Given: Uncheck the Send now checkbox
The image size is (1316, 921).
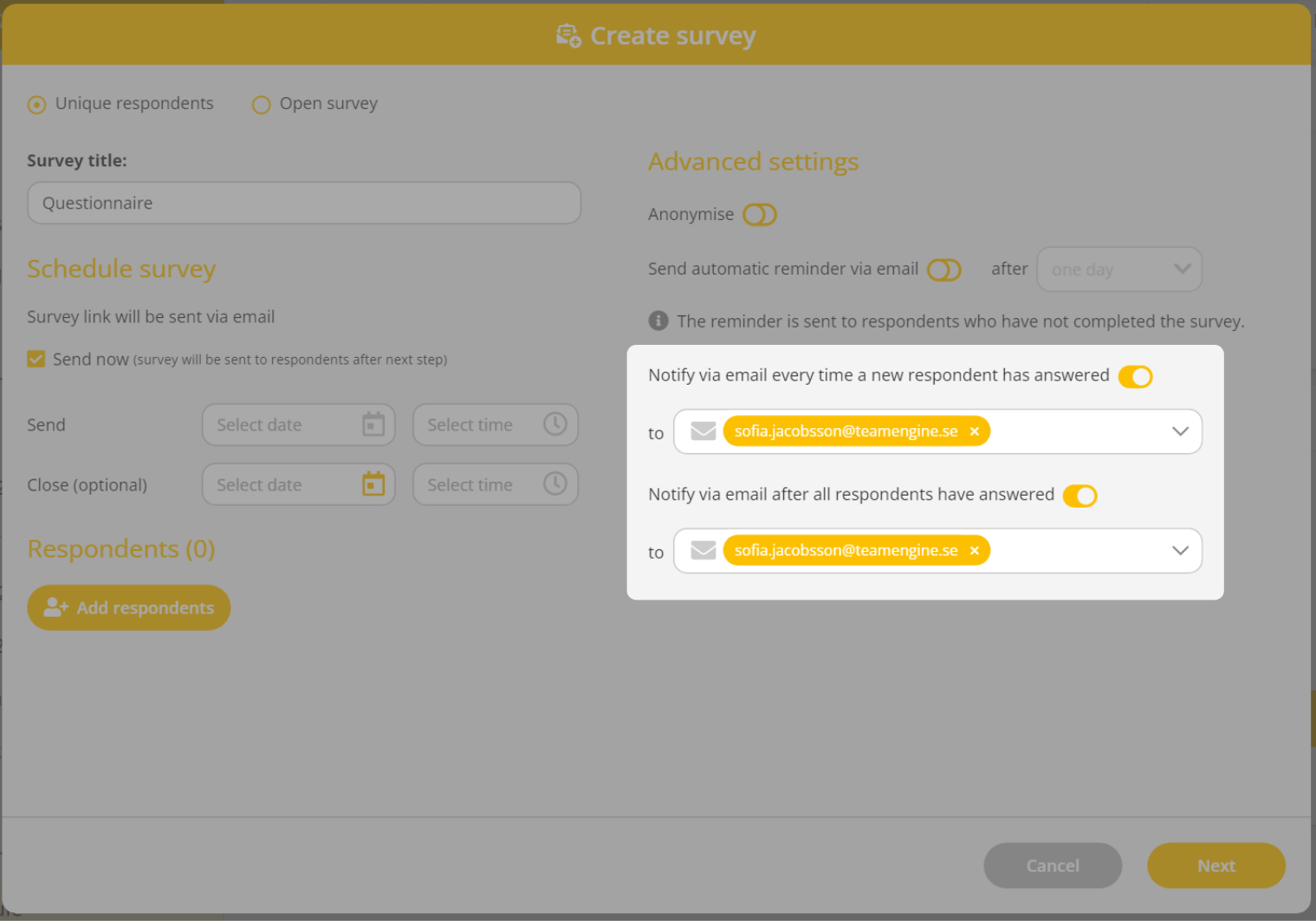Looking at the screenshot, I should click(x=36, y=359).
